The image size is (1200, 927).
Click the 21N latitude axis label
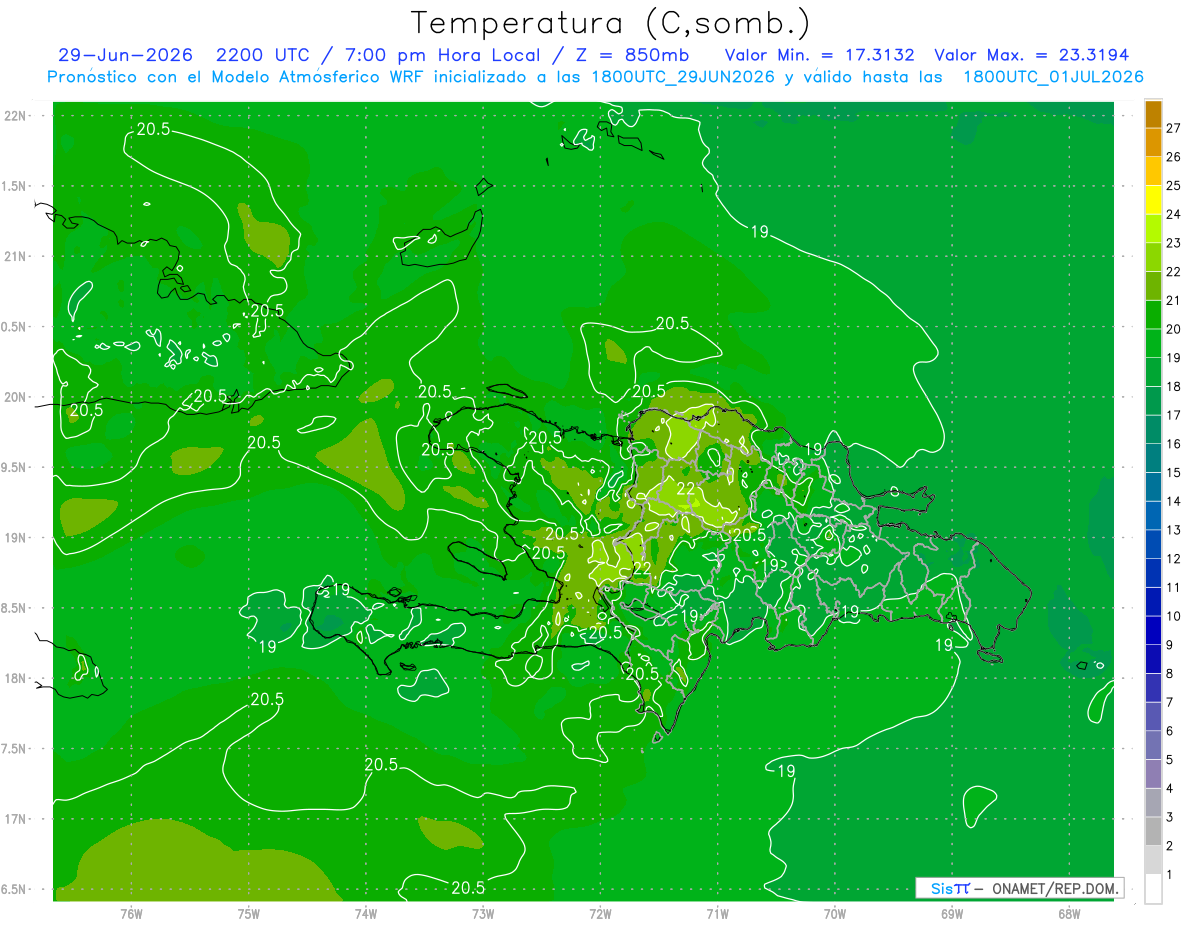(17, 256)
